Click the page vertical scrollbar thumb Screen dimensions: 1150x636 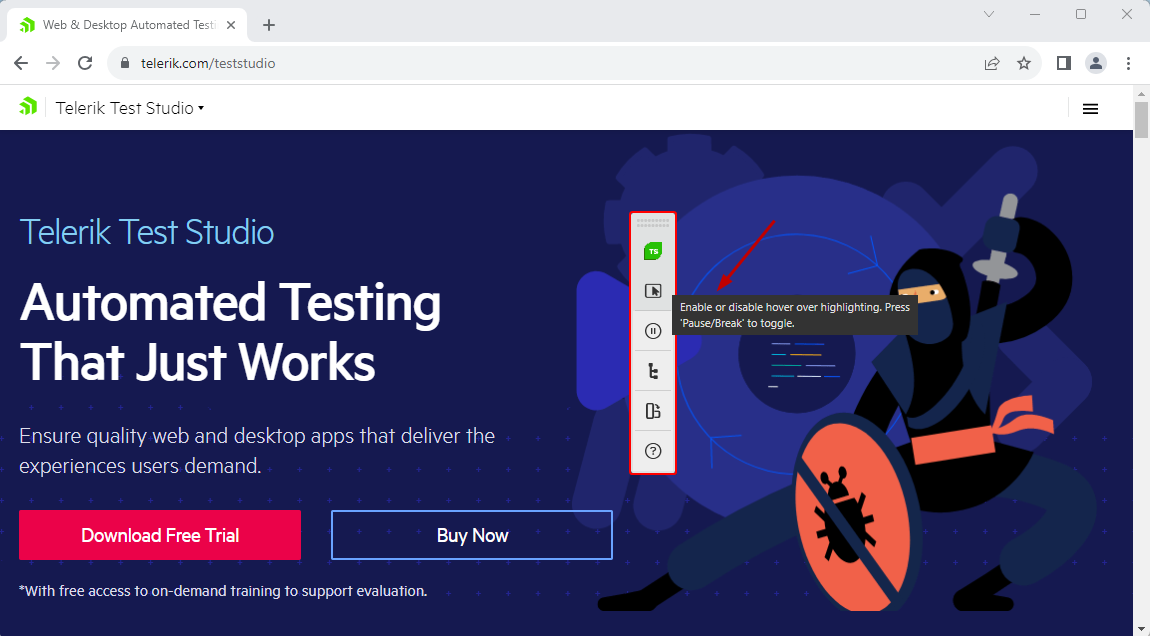[x=1141, y=120]
